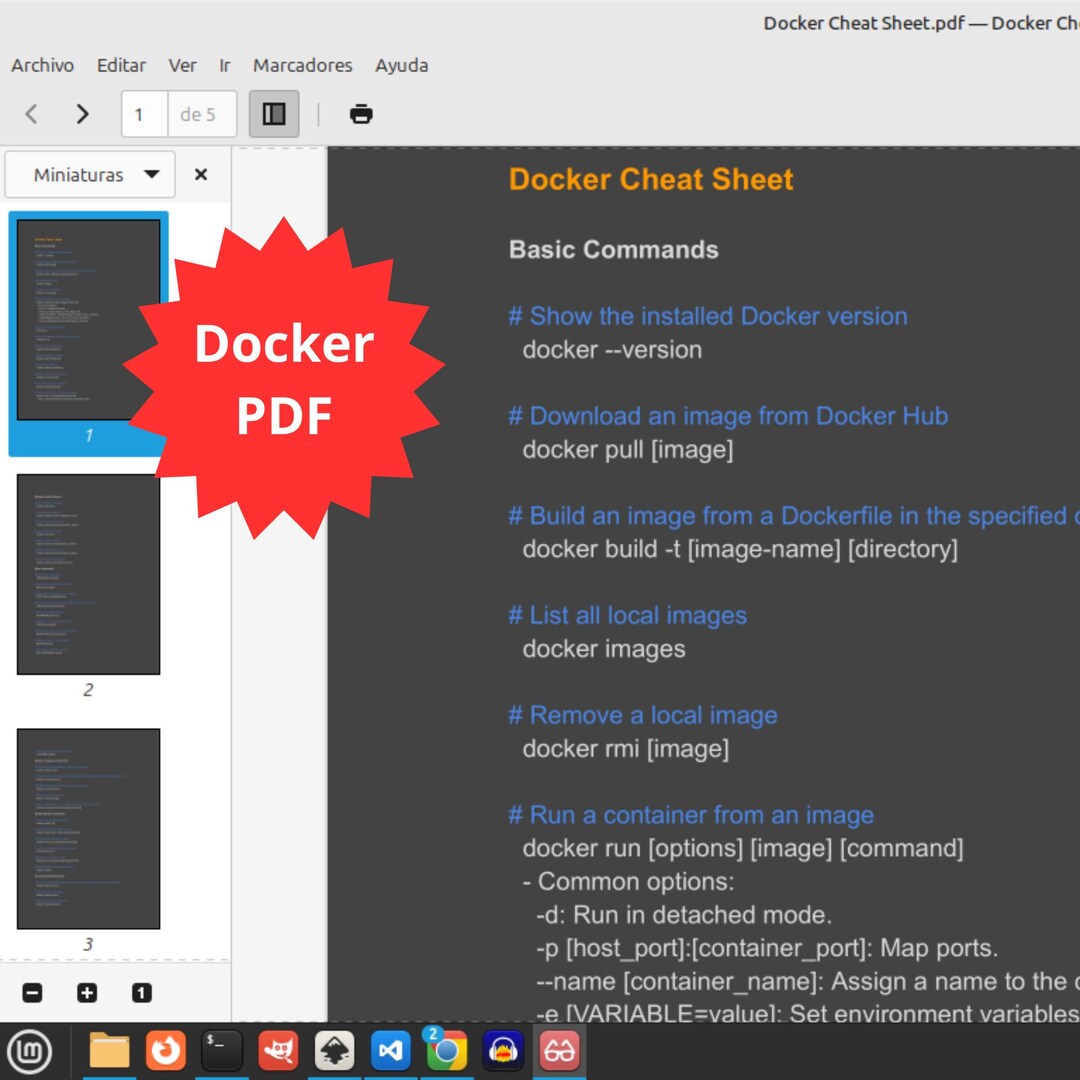Select the page 2 thumbnail
Screen dimensions: 1080x1080
(x=89, y=573)
